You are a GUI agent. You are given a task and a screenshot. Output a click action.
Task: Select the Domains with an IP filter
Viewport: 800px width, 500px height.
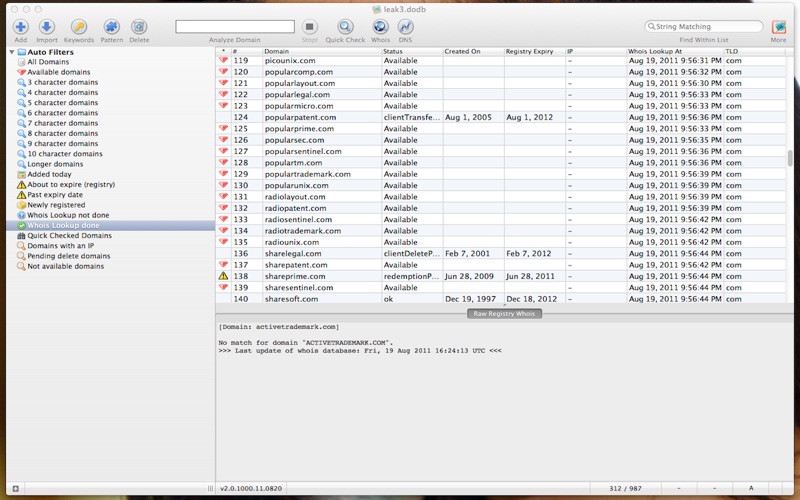(x=60, y=245)
